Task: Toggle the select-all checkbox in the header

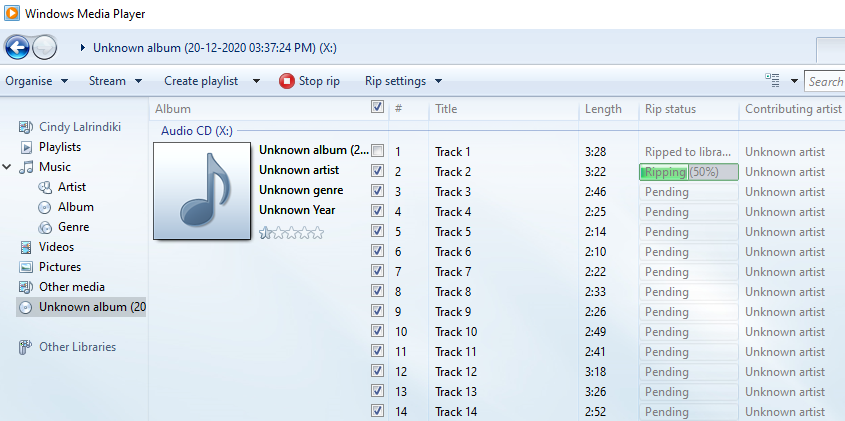Action: 377,107
